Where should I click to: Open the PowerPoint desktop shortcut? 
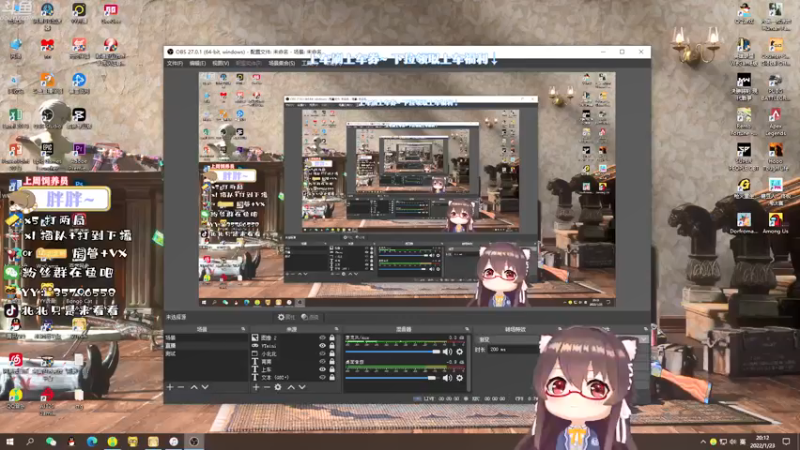[15, 157]
